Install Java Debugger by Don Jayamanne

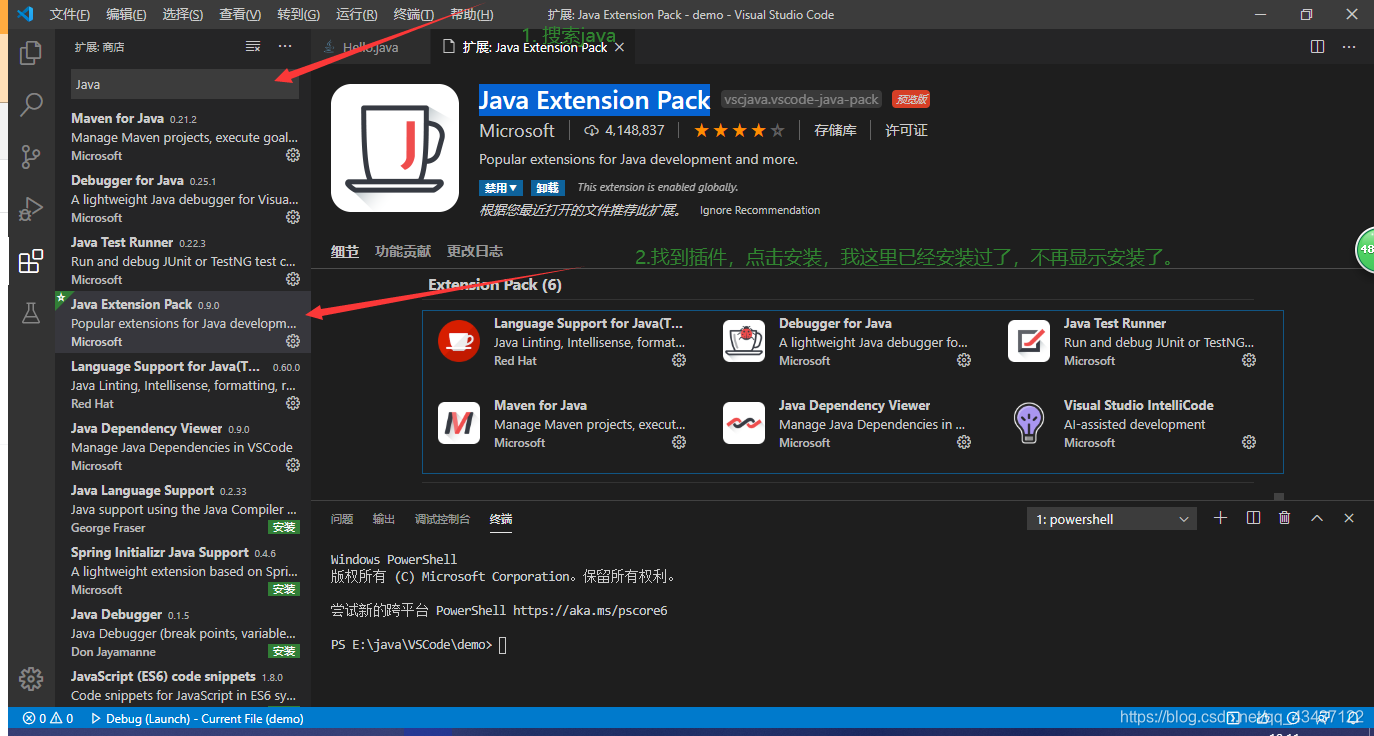(x=284, y=651)
